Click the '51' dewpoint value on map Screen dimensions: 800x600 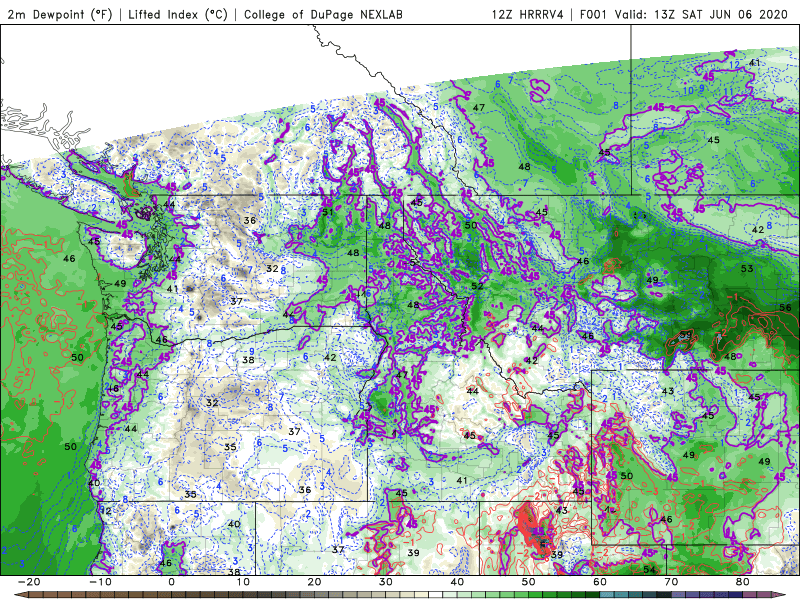pyautogui.click(x=328, y=212)
